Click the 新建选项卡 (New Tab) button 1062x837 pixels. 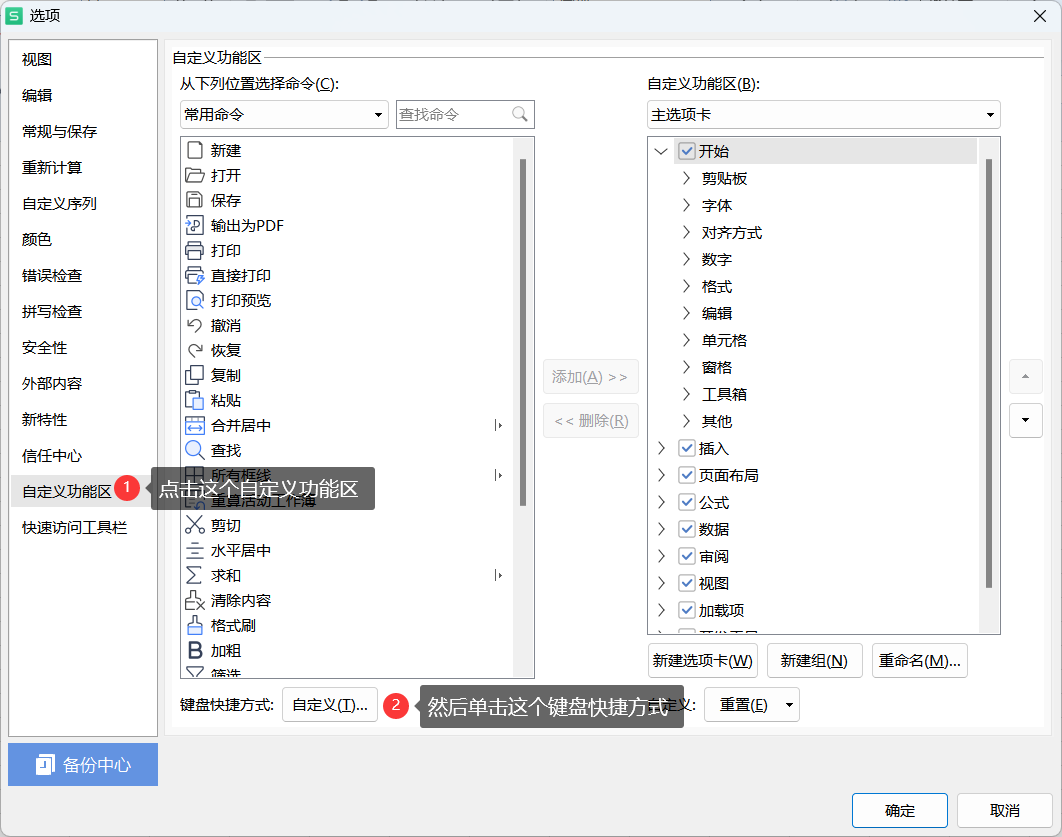[702, 661]
